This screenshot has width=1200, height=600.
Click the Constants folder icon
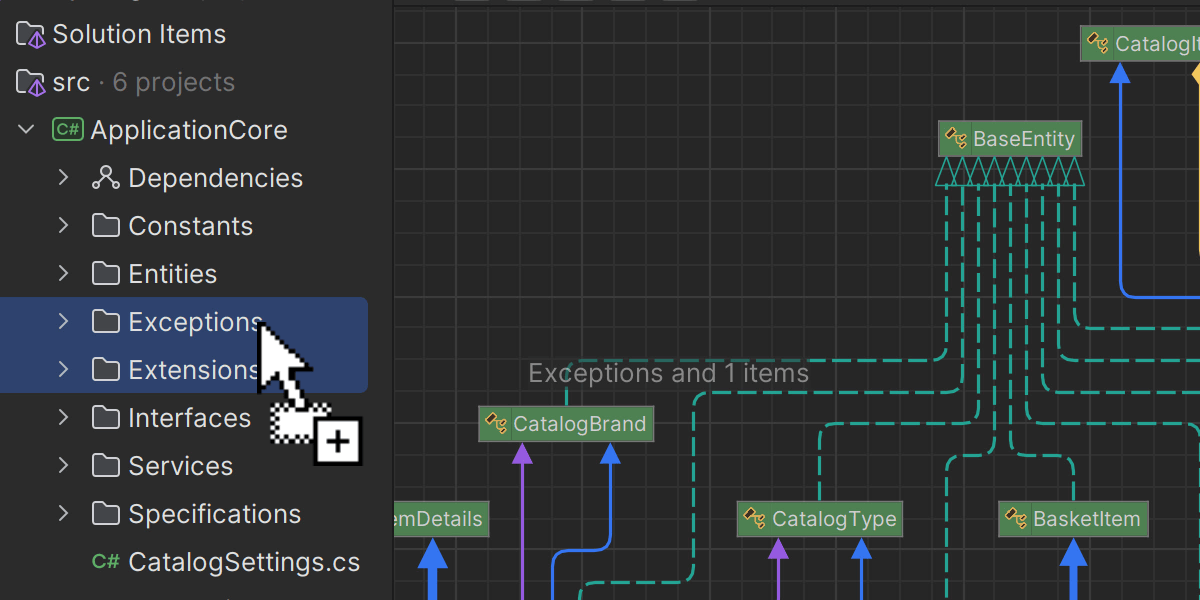[x=105, y=226]
